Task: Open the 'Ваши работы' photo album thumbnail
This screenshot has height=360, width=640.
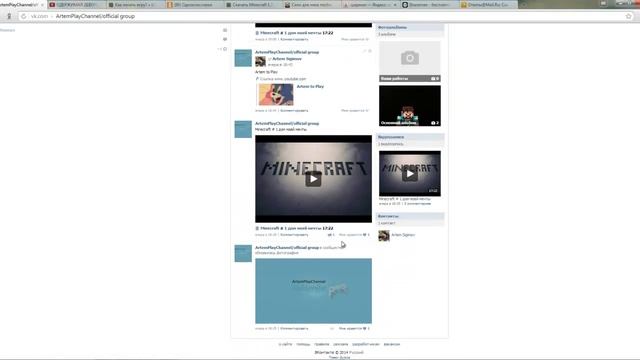Action: tap(409, 61)
